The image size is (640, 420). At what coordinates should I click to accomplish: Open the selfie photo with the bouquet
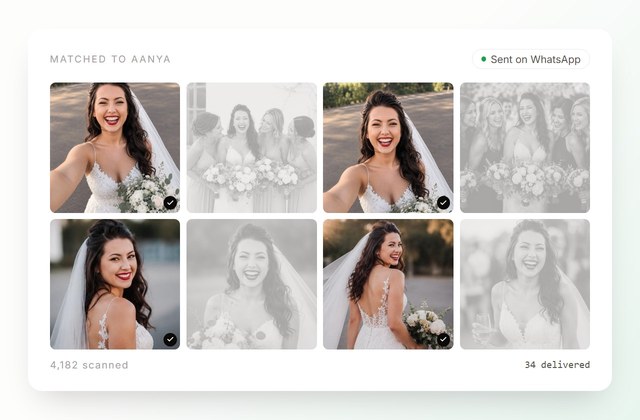(115, 148)
